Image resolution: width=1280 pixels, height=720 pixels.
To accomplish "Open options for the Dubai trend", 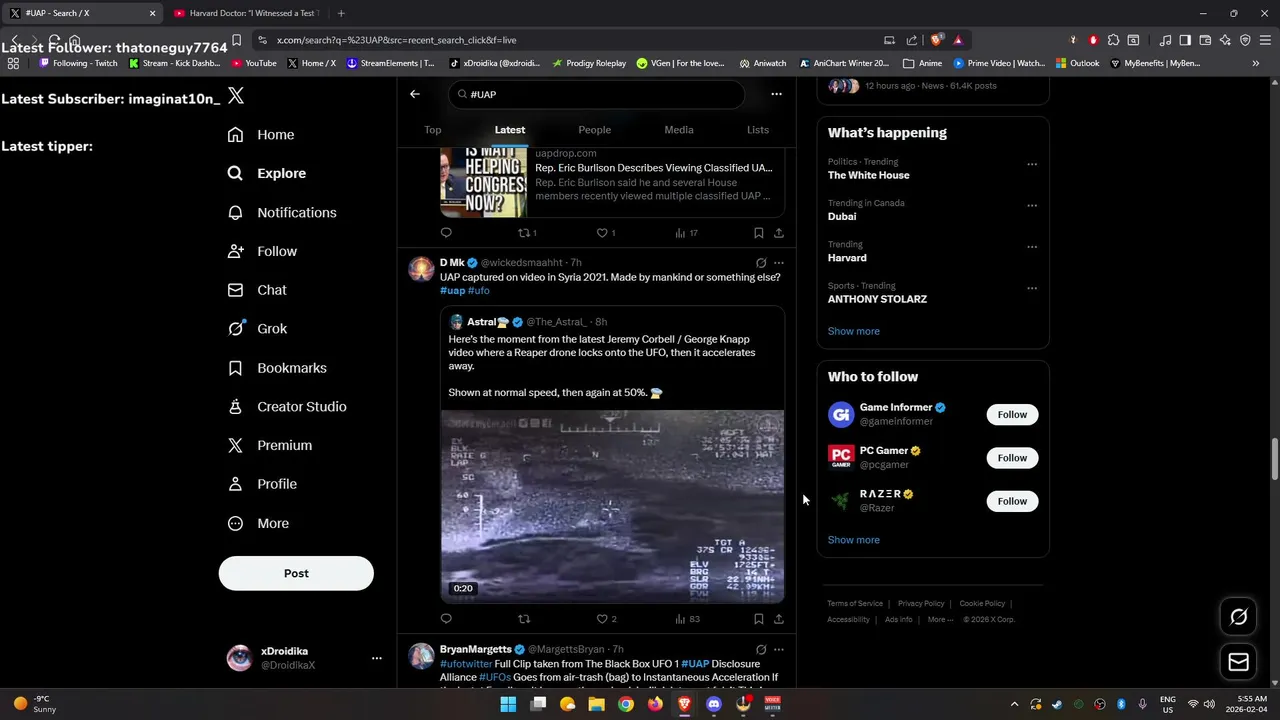I will (x=1032, y=205).
